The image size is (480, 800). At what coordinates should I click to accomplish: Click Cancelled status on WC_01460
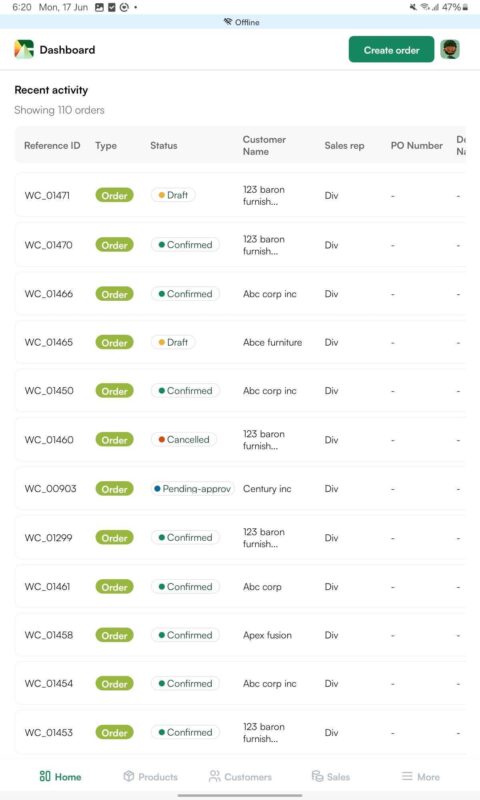point(184,439)
